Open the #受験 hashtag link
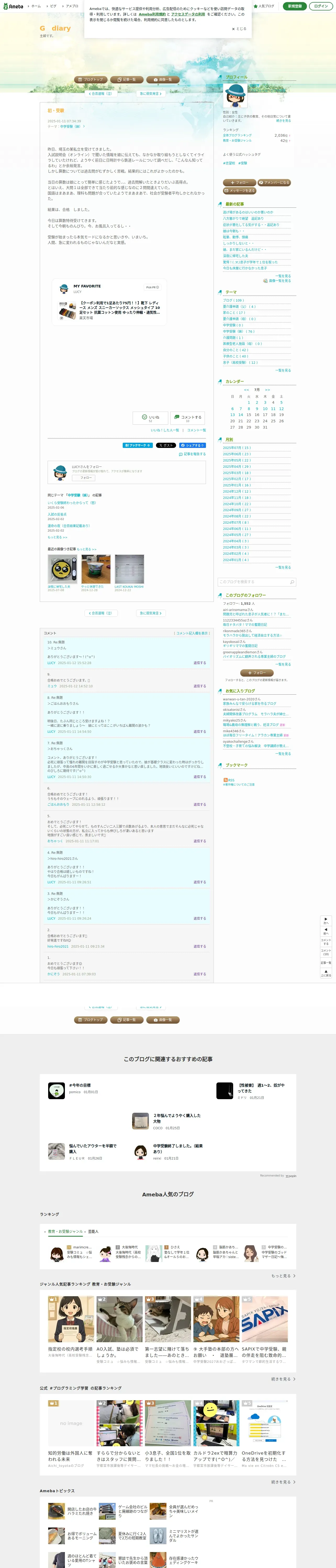This screenshot has width=336, height=1568. 243,163
